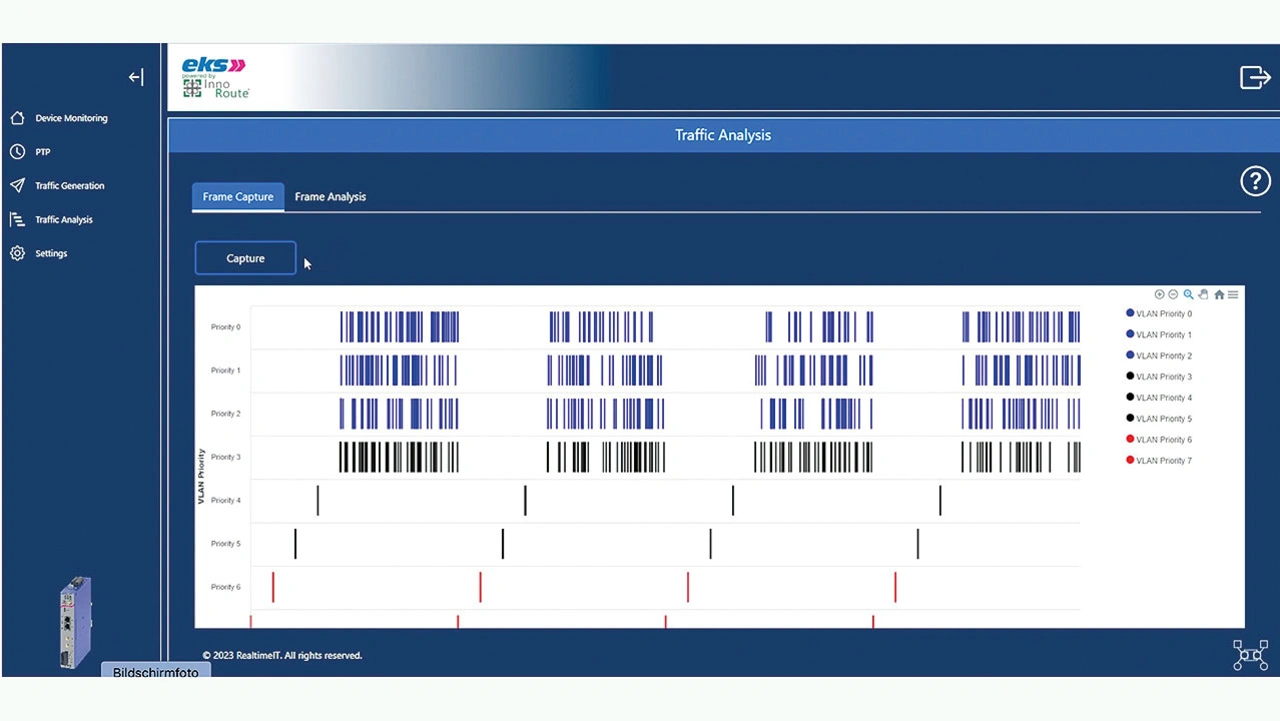The width and height of the screenshot is (1280, 721).
Task: Activate the hand panning tool
Action: [1203, 295]
